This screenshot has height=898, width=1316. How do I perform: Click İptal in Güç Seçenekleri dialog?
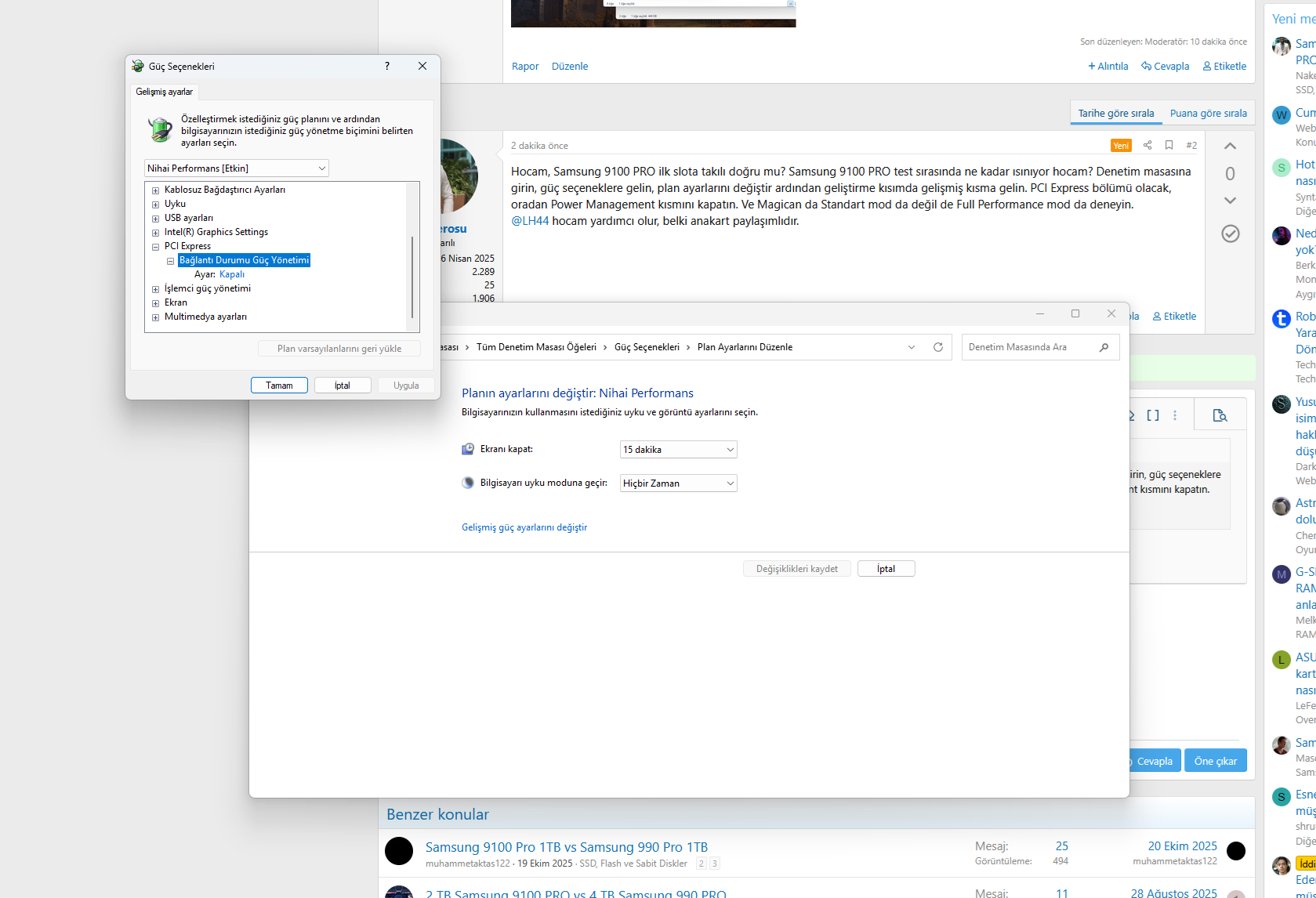[343, 386]
